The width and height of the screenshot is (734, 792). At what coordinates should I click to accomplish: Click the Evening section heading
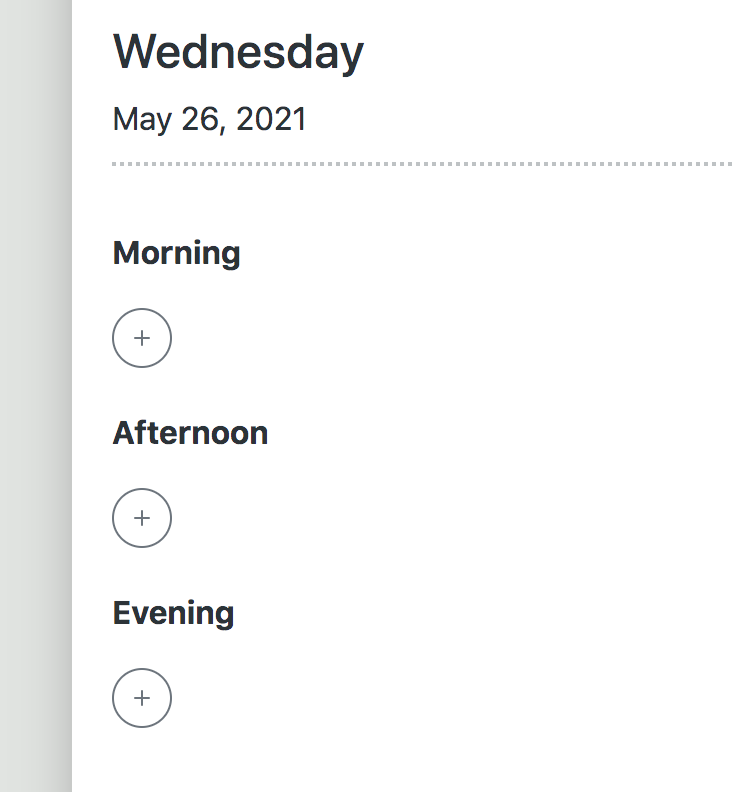[173, 613]
